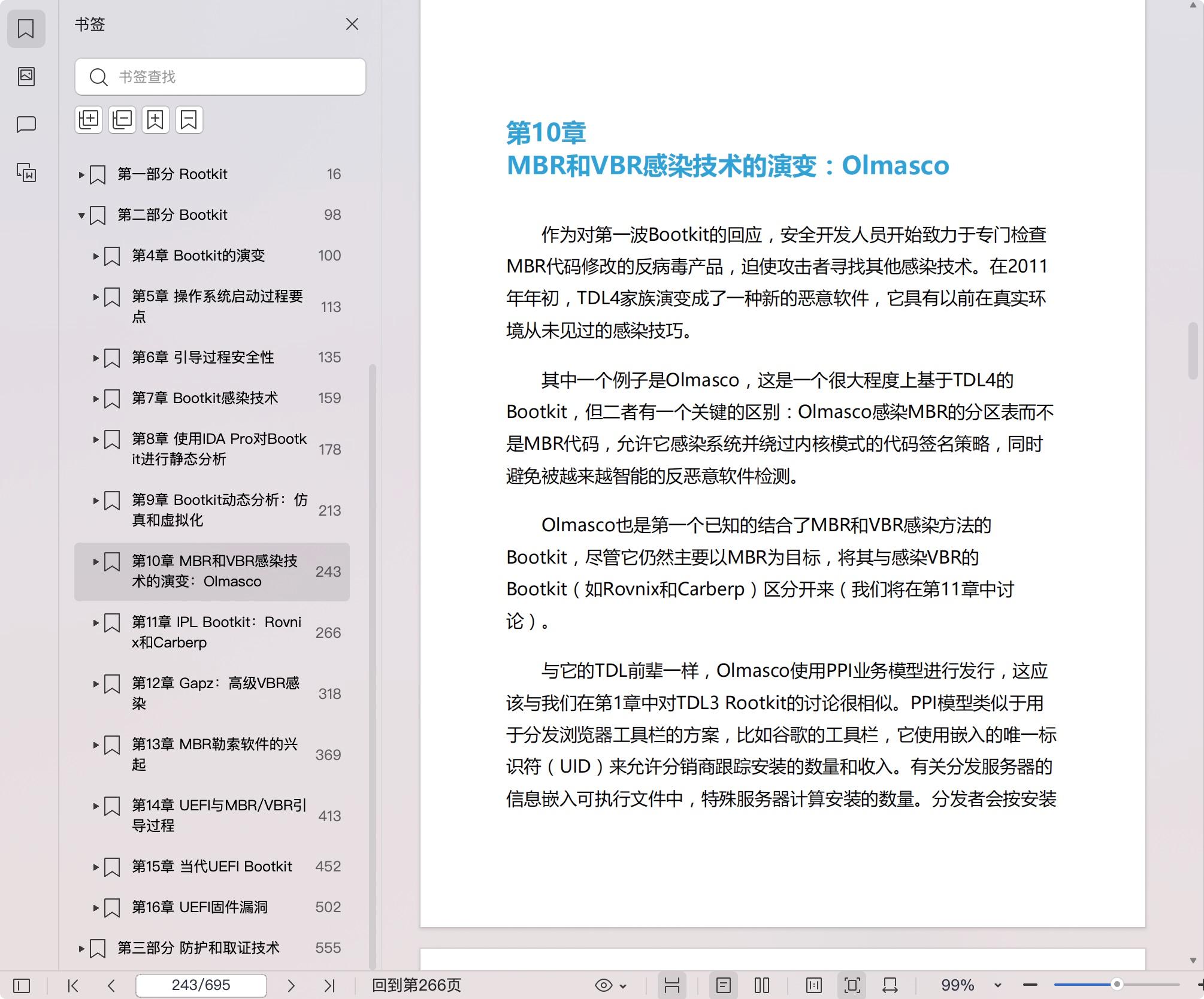Go to the last page

[329, 985]
